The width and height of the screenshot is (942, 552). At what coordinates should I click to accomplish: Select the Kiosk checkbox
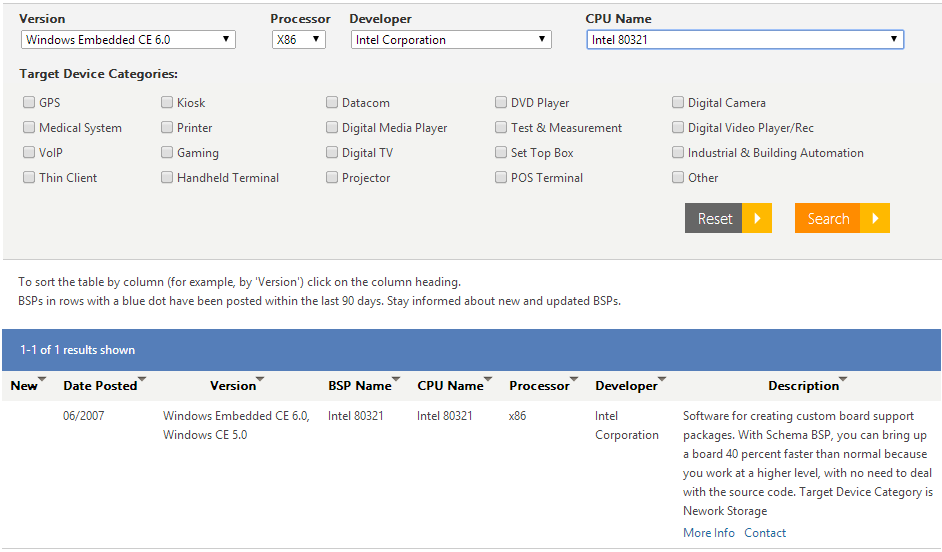pyautogui.click(x=167, y=102)
